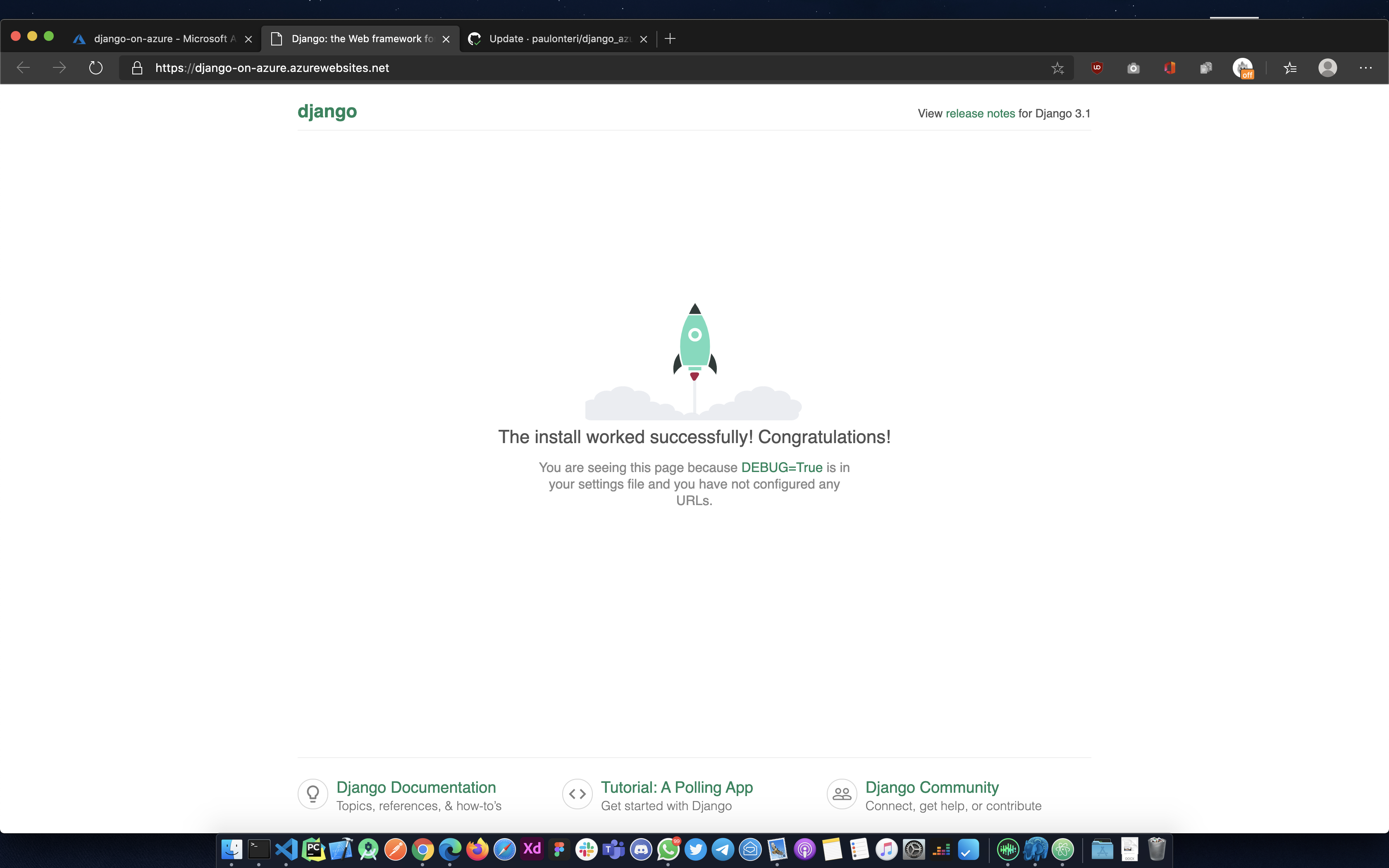Click the browser profile avatar icon
This screenshot has height=868, width=1389.
tap(1327, 67)
